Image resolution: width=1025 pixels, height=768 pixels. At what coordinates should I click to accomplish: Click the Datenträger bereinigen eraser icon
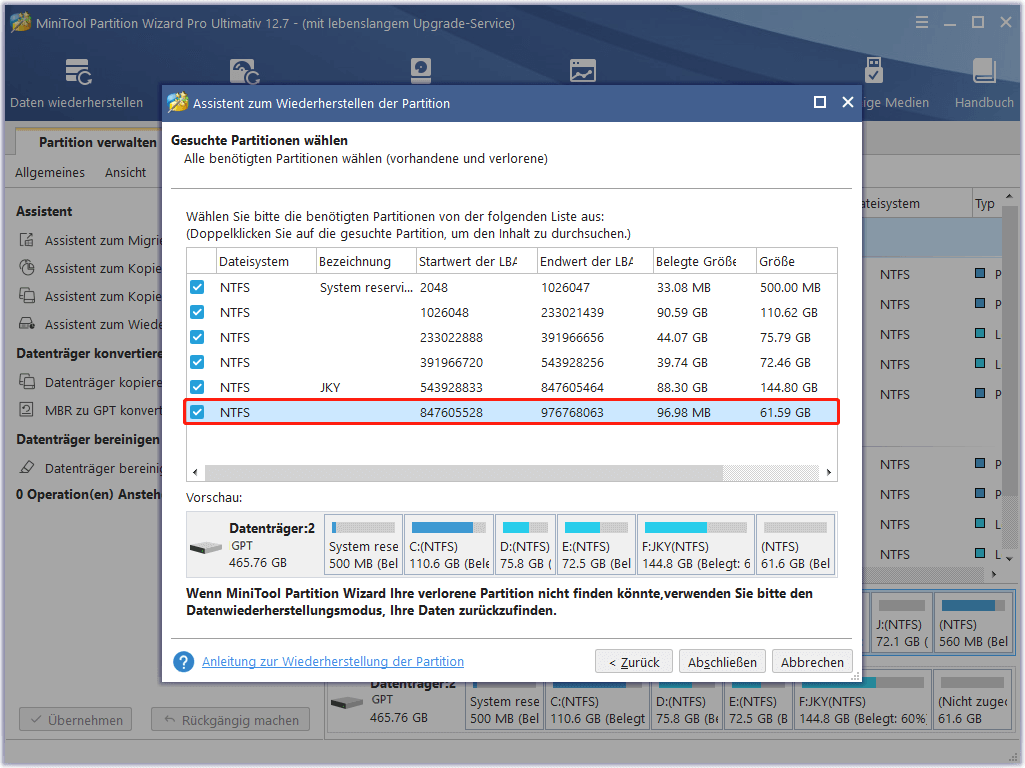(x=27, y=468)
